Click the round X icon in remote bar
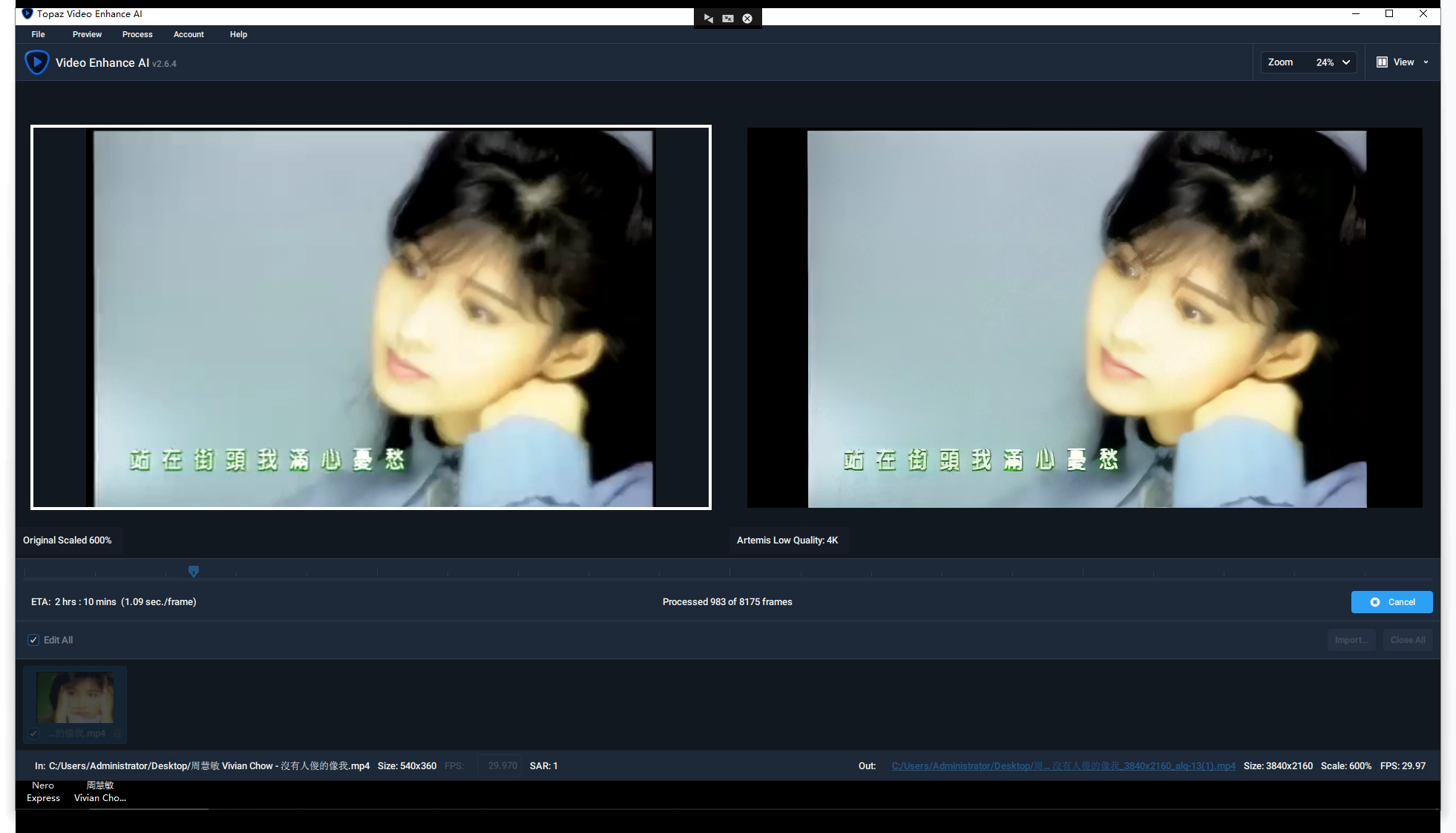 [x=747, y=19]
